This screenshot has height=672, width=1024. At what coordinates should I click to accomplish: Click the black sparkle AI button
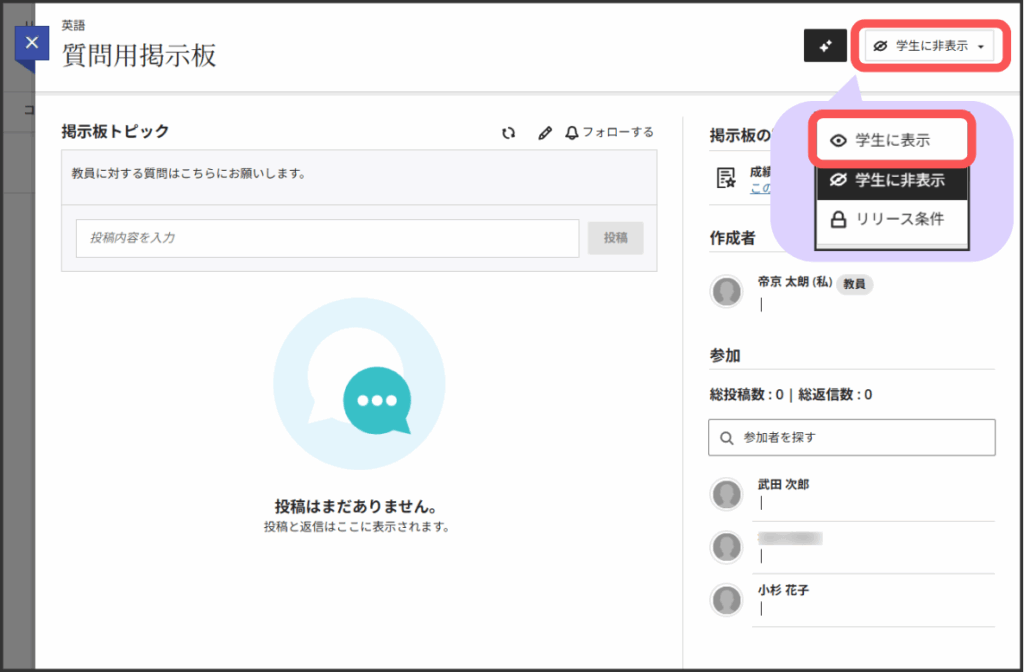[825, 46]
